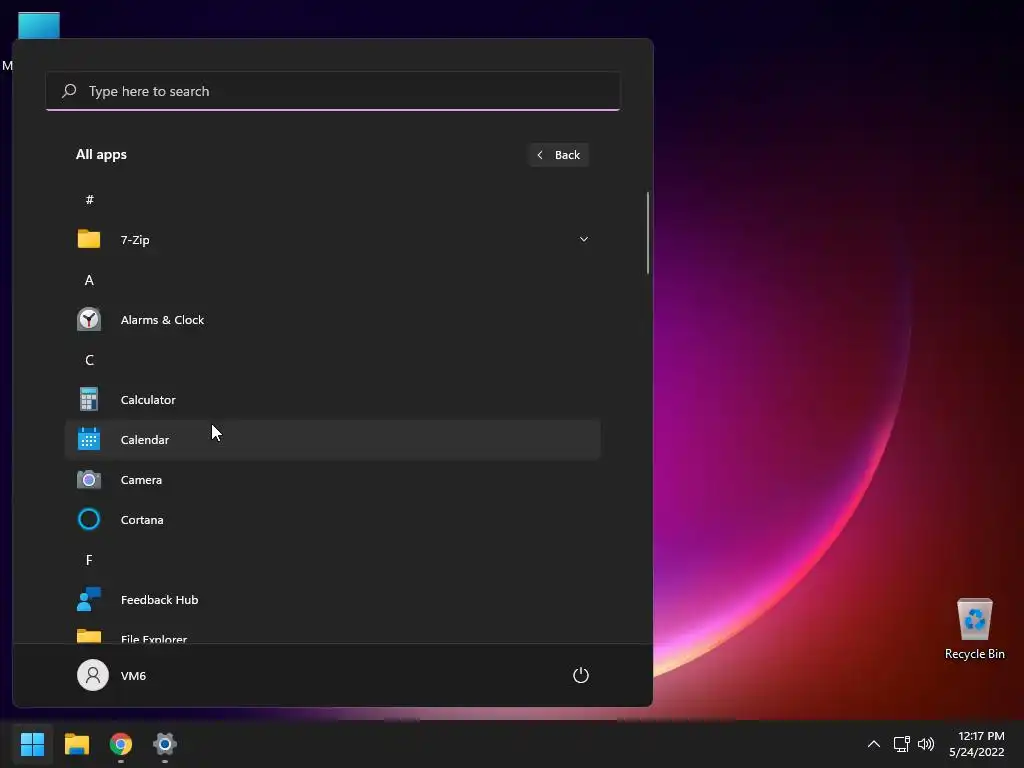Show hidden icons tray chevron

point(874,744)
